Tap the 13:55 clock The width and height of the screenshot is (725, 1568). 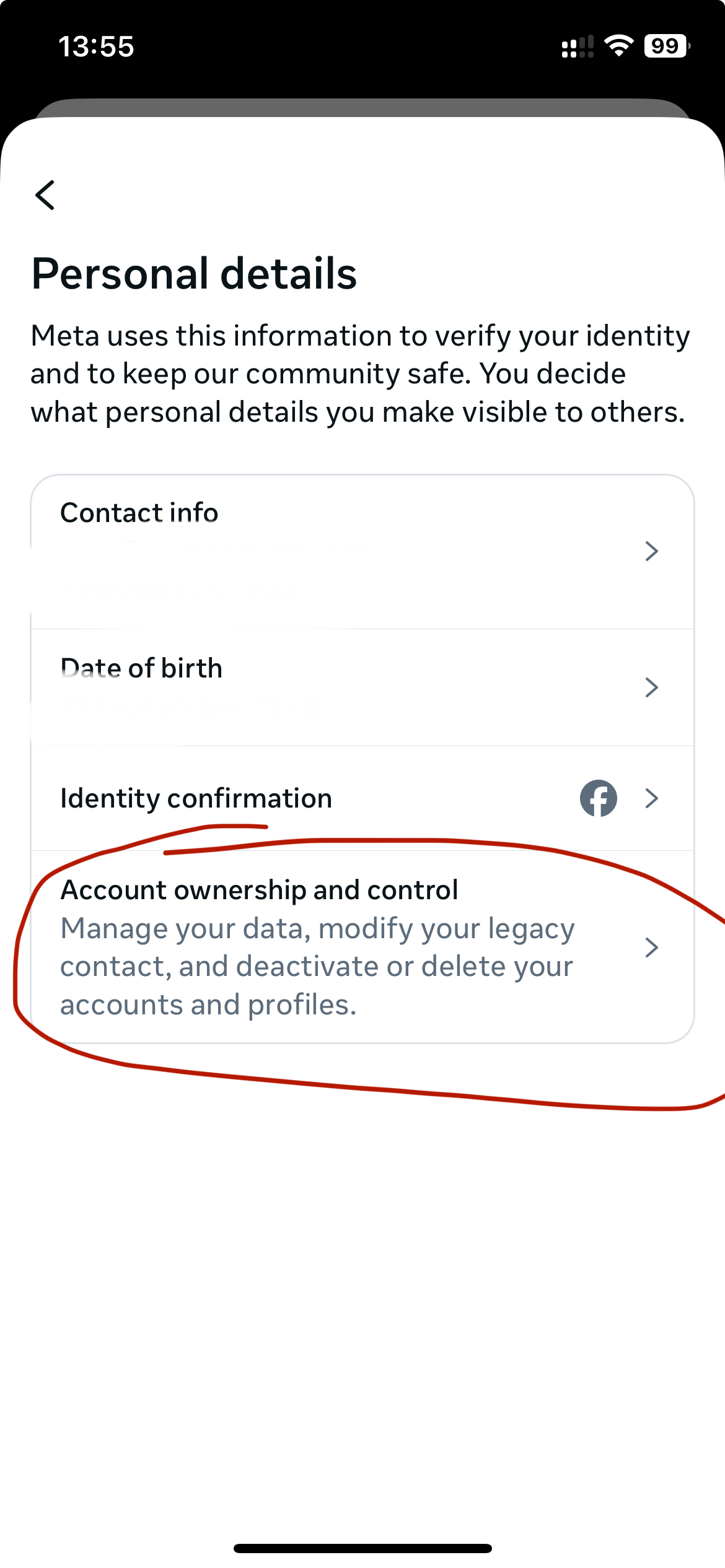[96, 46]
